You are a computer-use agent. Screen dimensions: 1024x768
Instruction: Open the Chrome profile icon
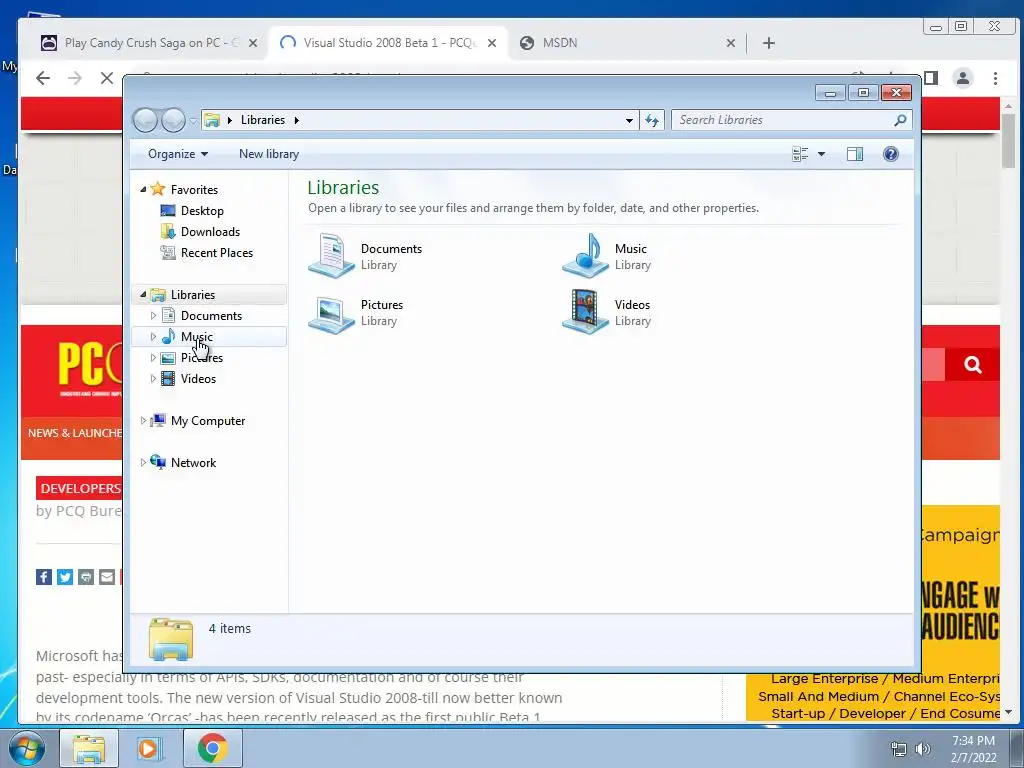(963, 78)
